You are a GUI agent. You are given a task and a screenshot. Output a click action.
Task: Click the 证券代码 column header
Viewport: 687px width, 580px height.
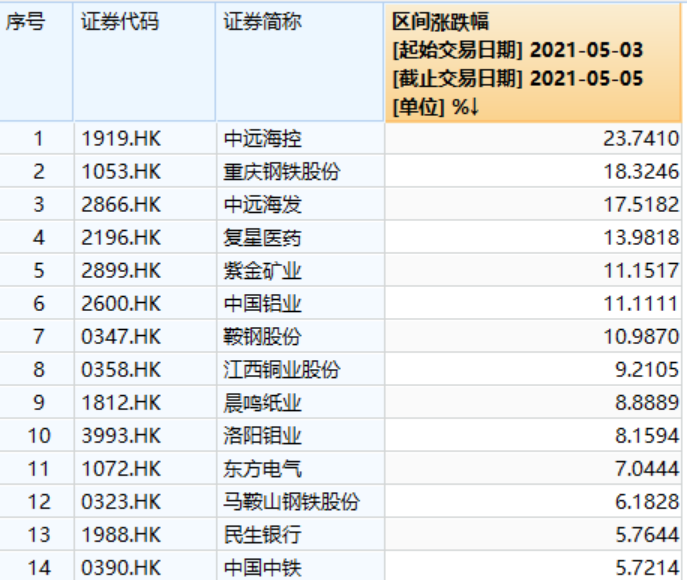[x=144, y=62]
